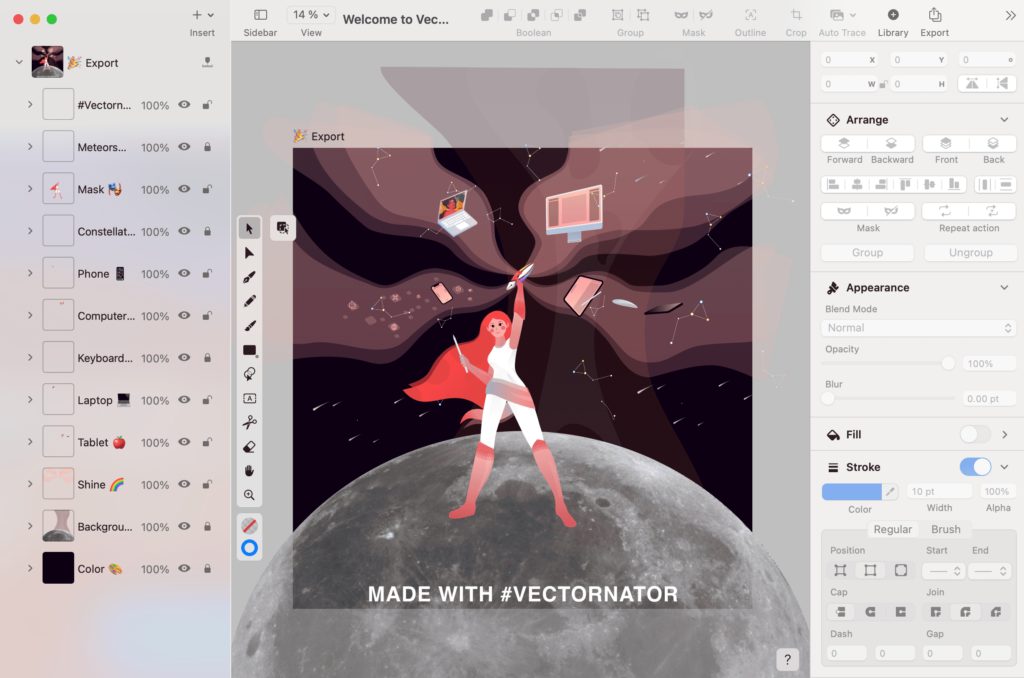
Task: Send selection to Back
Action: (x=993, y=143)
